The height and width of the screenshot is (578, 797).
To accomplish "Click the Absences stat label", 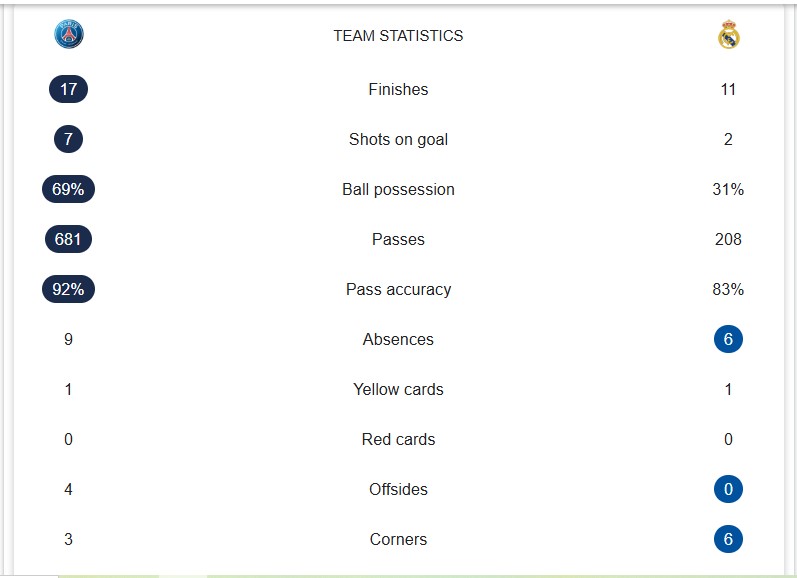I will tap(398, 339).
